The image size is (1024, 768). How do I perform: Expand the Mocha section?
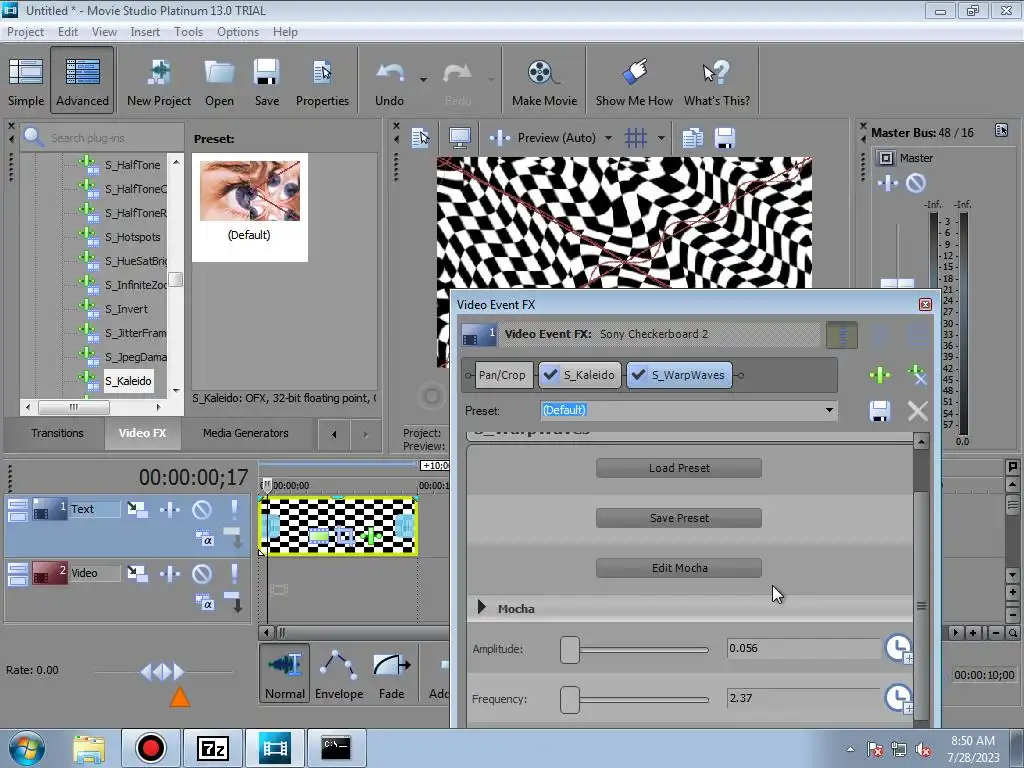tap(482, 607)
